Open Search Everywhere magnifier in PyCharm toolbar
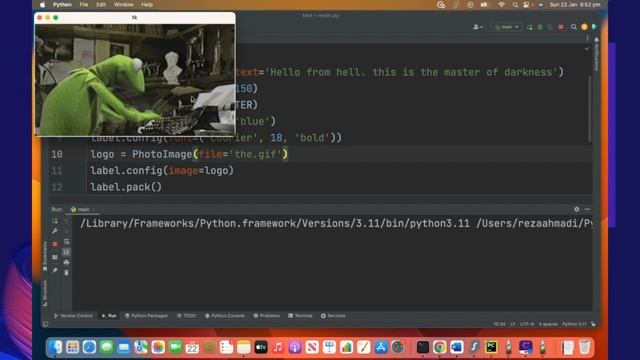 (x=574, y=27)
